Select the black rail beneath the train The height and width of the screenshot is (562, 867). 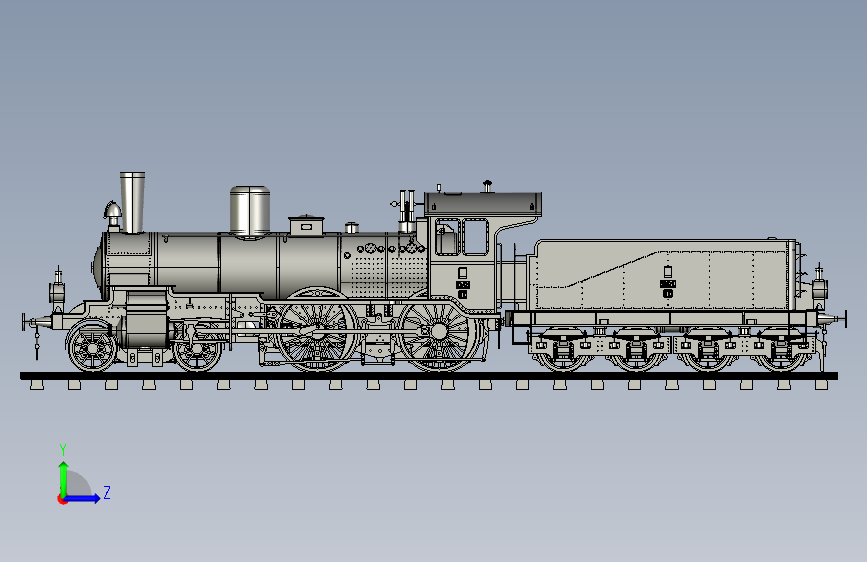429,376
